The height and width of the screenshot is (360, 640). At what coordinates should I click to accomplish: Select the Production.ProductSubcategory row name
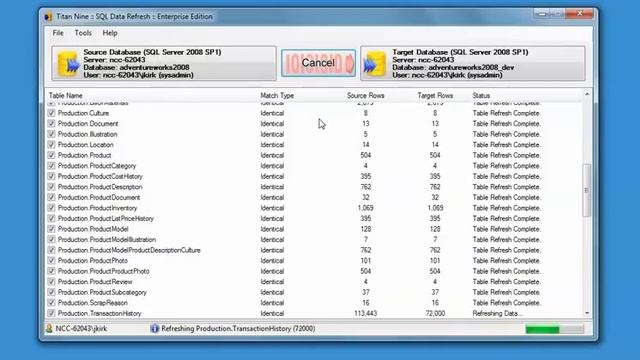pyautogui.click(x=102, y=293)
